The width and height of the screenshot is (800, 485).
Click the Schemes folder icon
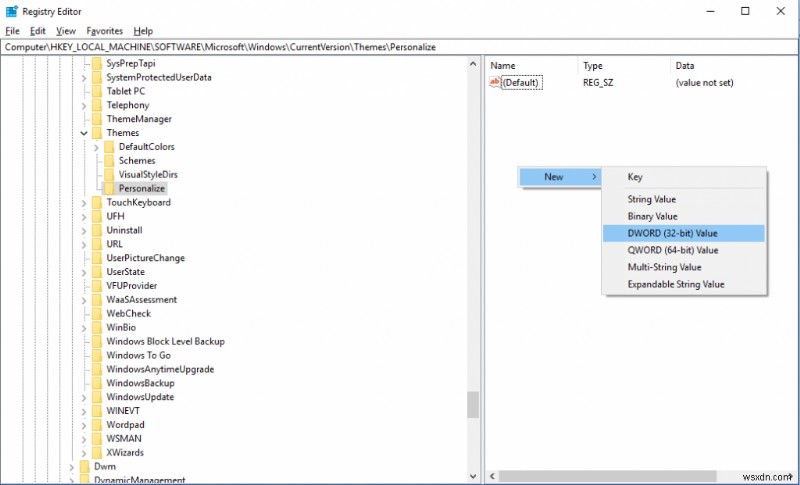[109, 161]
